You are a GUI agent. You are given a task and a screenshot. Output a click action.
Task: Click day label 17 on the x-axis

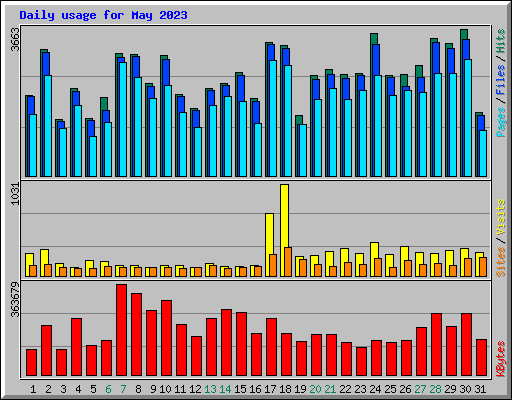[270, 389]
